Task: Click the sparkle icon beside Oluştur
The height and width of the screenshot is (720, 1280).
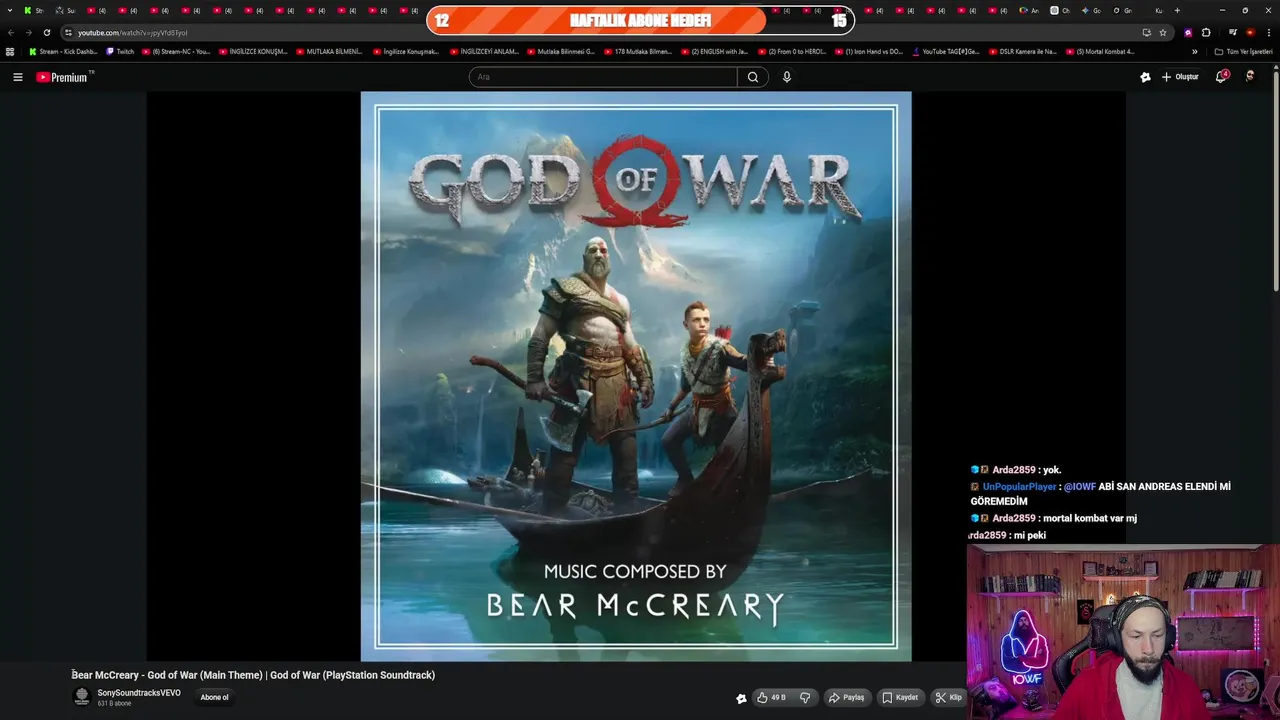Action: pos(1145,77)
